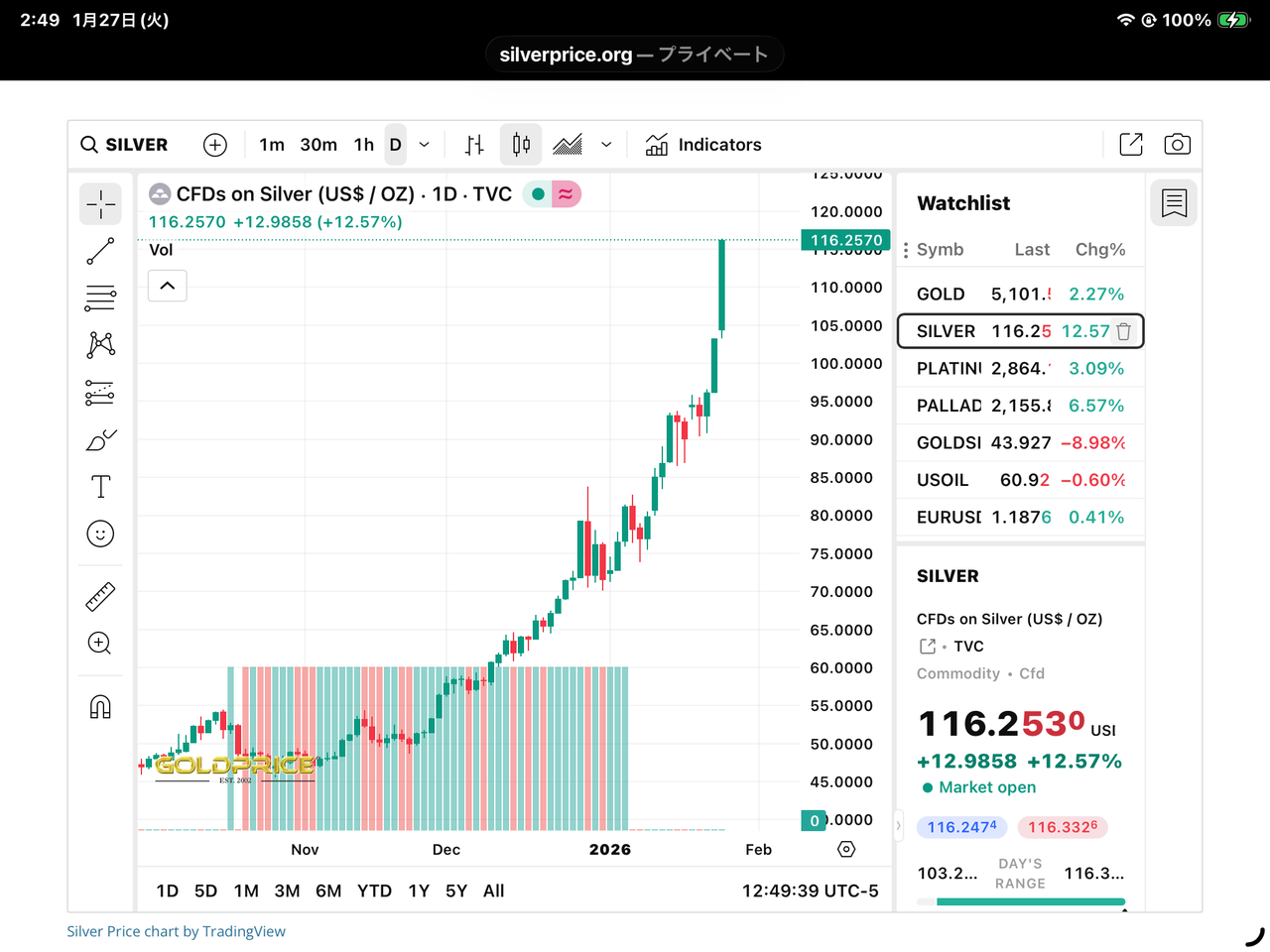Delete SILVER from watchlist with trash icon
The width and height of the screenshot is (1270, 952).
click(x=1124, y=331)
